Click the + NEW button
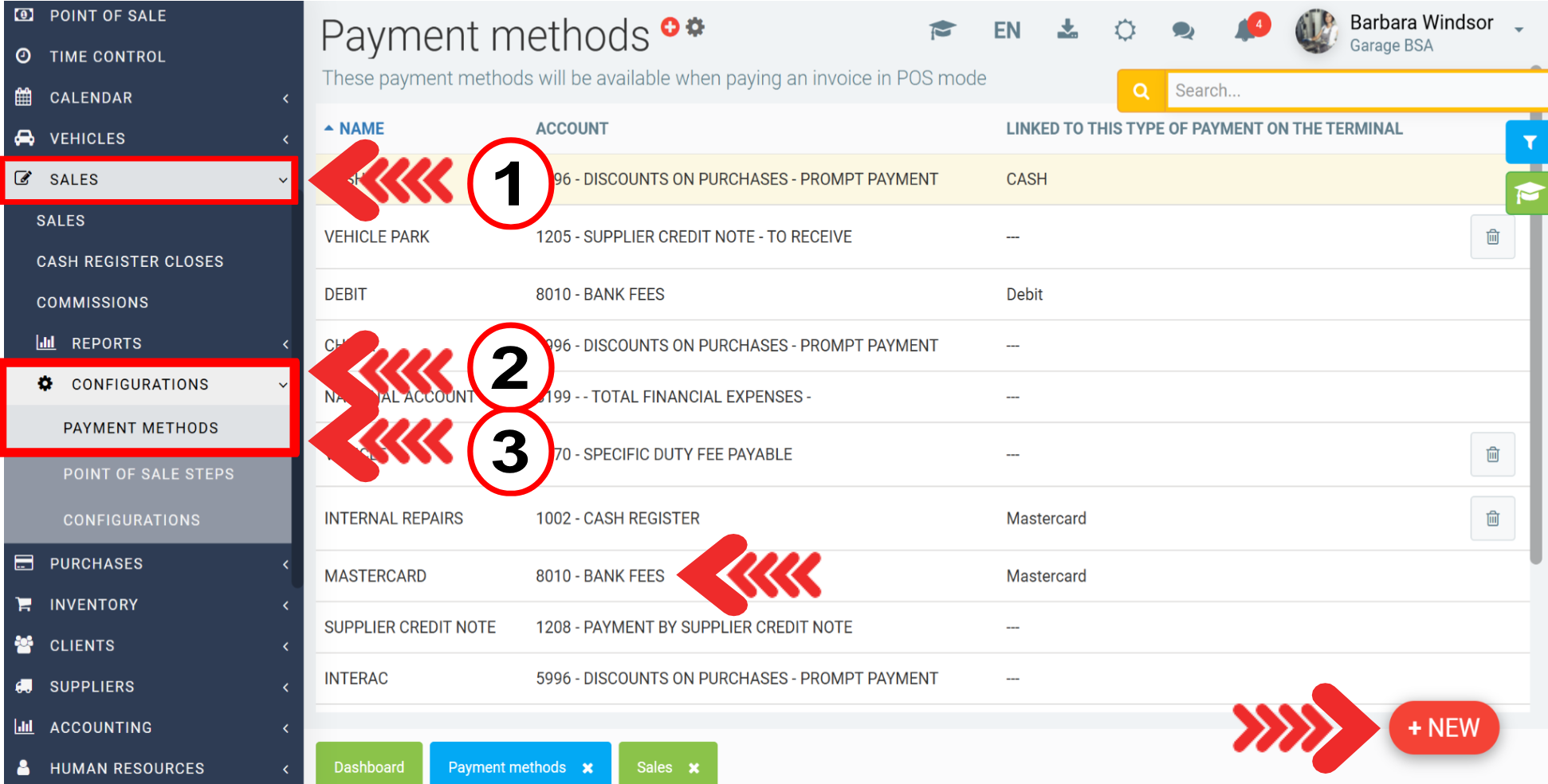This screenshot has width=1548, height=784. pos(1444,727)
